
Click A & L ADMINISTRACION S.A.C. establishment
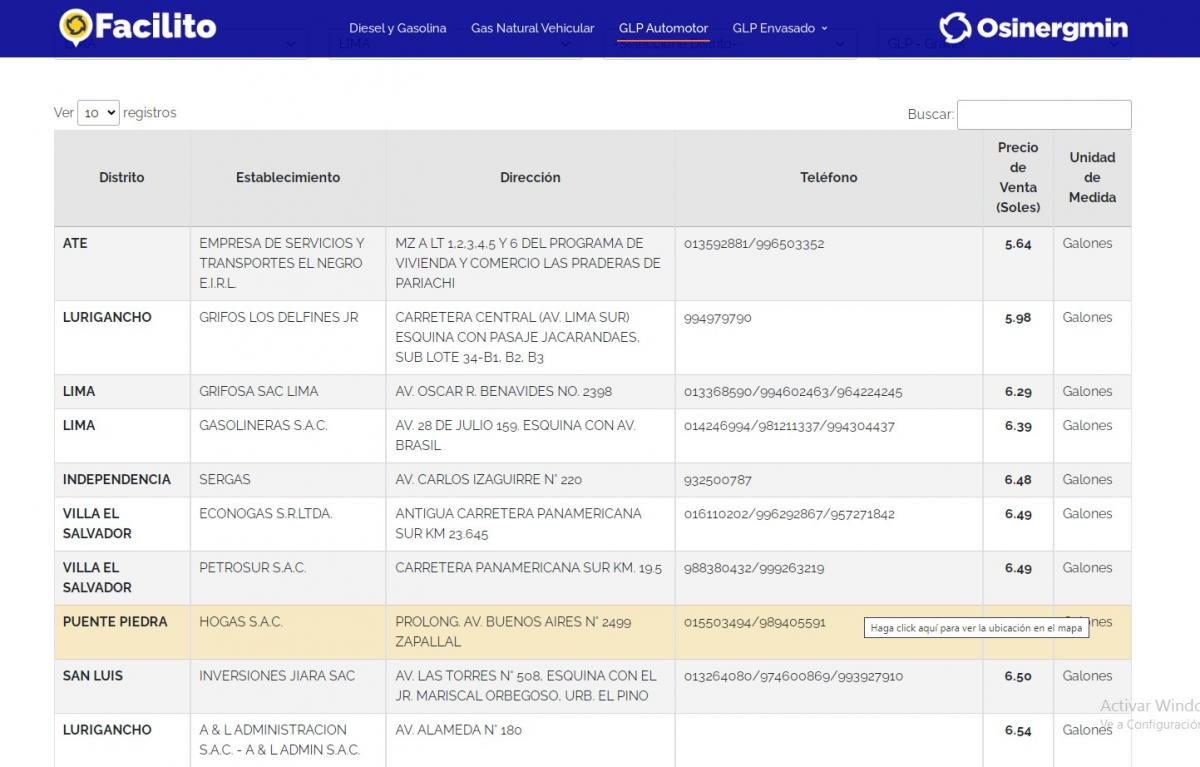coord(279,740)
